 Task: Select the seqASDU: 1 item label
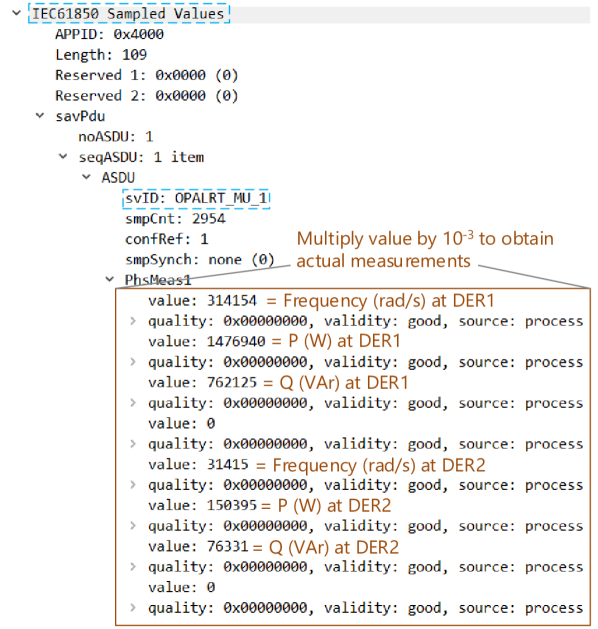141,157
